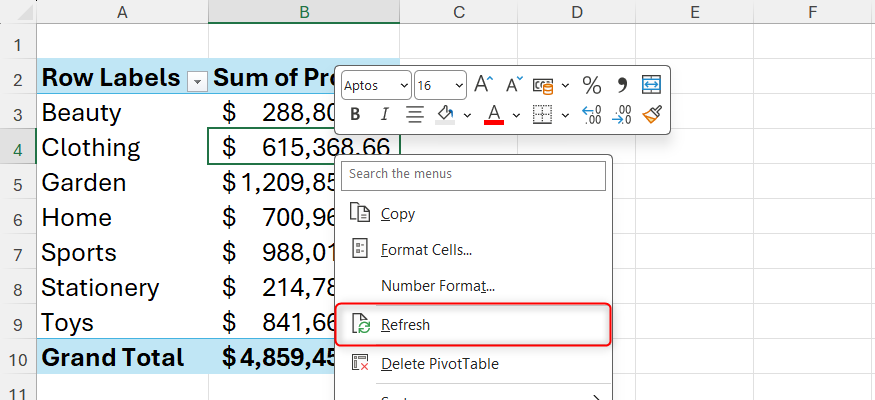875x400 pixels.
Task: Increase font size in mini toolbar
Action: [x=483, y=85]
